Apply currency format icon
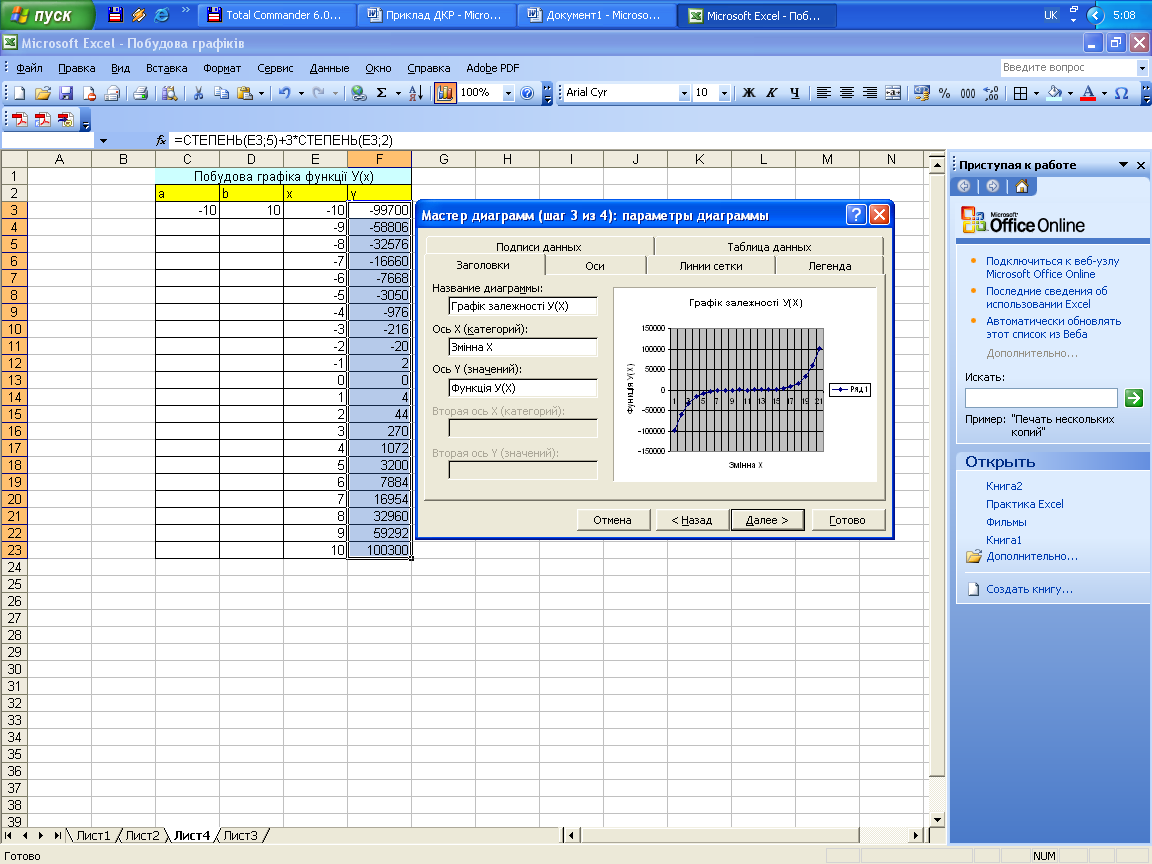Screen dimensions: 1152x864 (921, 93)
